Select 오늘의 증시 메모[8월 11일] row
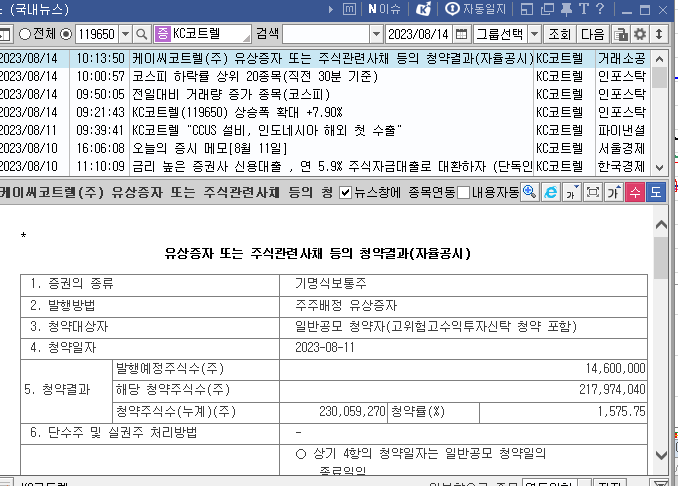Image resolution: width=678 pixels, height=486 pixels. pyautogui.click(x=324, y=148)
